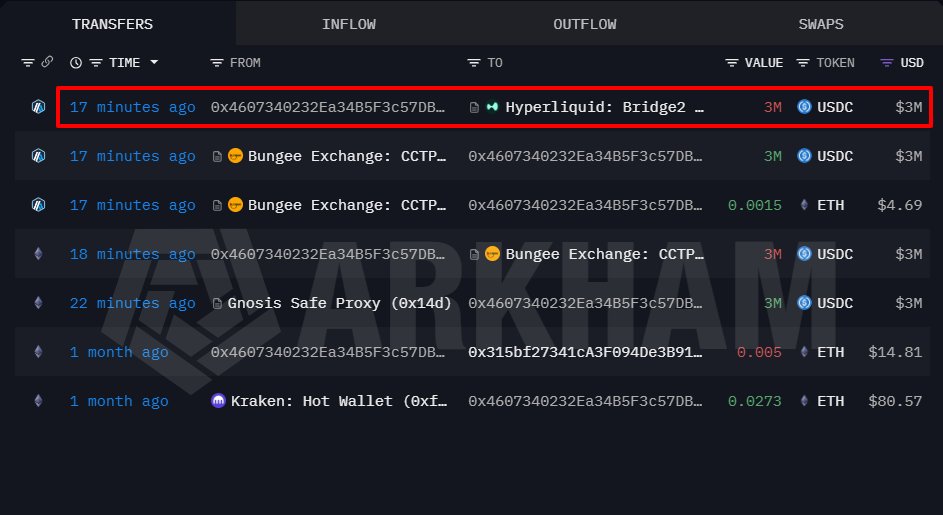The width and height of the screenshot is (943, 515).
Task: Open the 22 minutes ago transaction link
Action: (132, 303)
